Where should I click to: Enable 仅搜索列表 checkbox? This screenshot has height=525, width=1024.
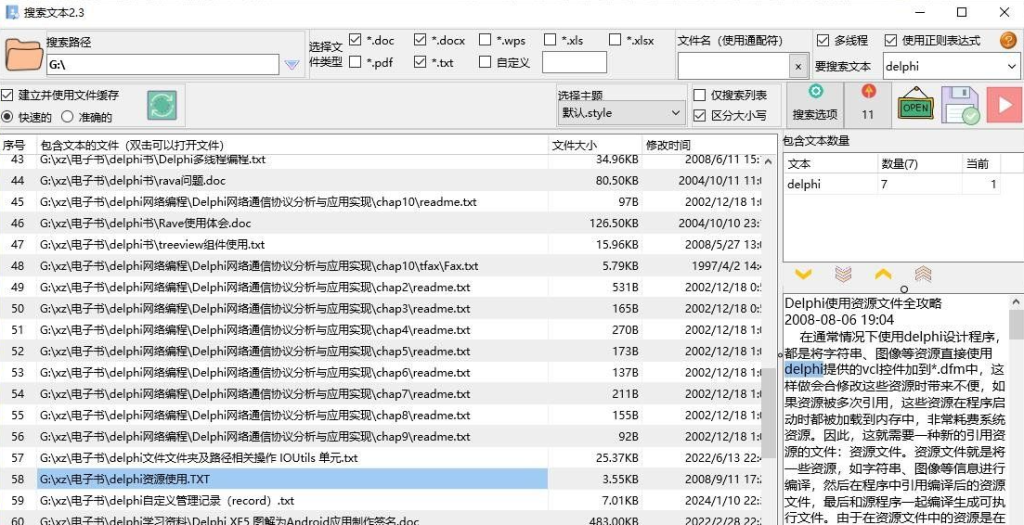pos(699,95)
